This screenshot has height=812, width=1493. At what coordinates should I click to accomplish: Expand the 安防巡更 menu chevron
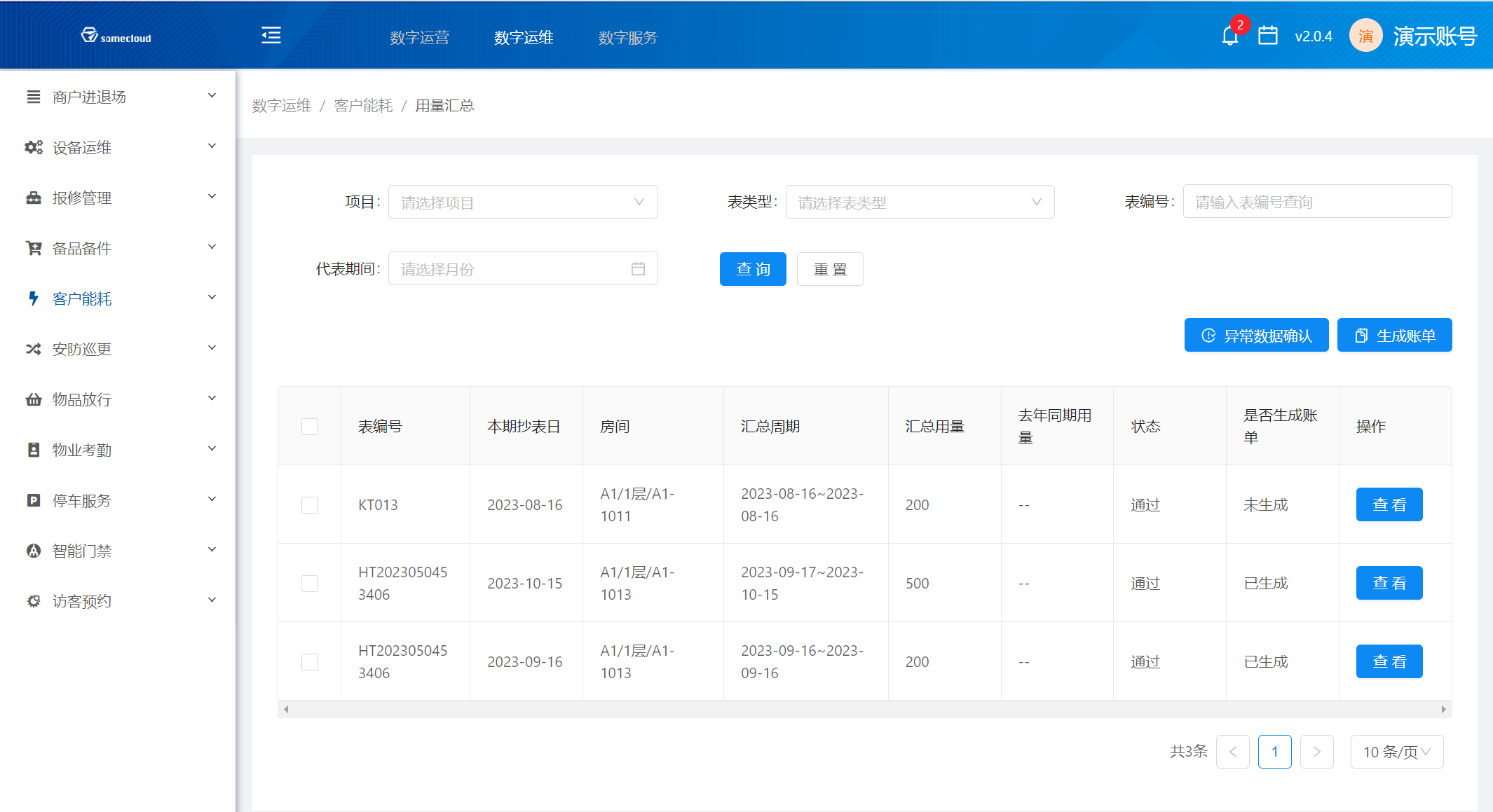[x=212, y=348]
